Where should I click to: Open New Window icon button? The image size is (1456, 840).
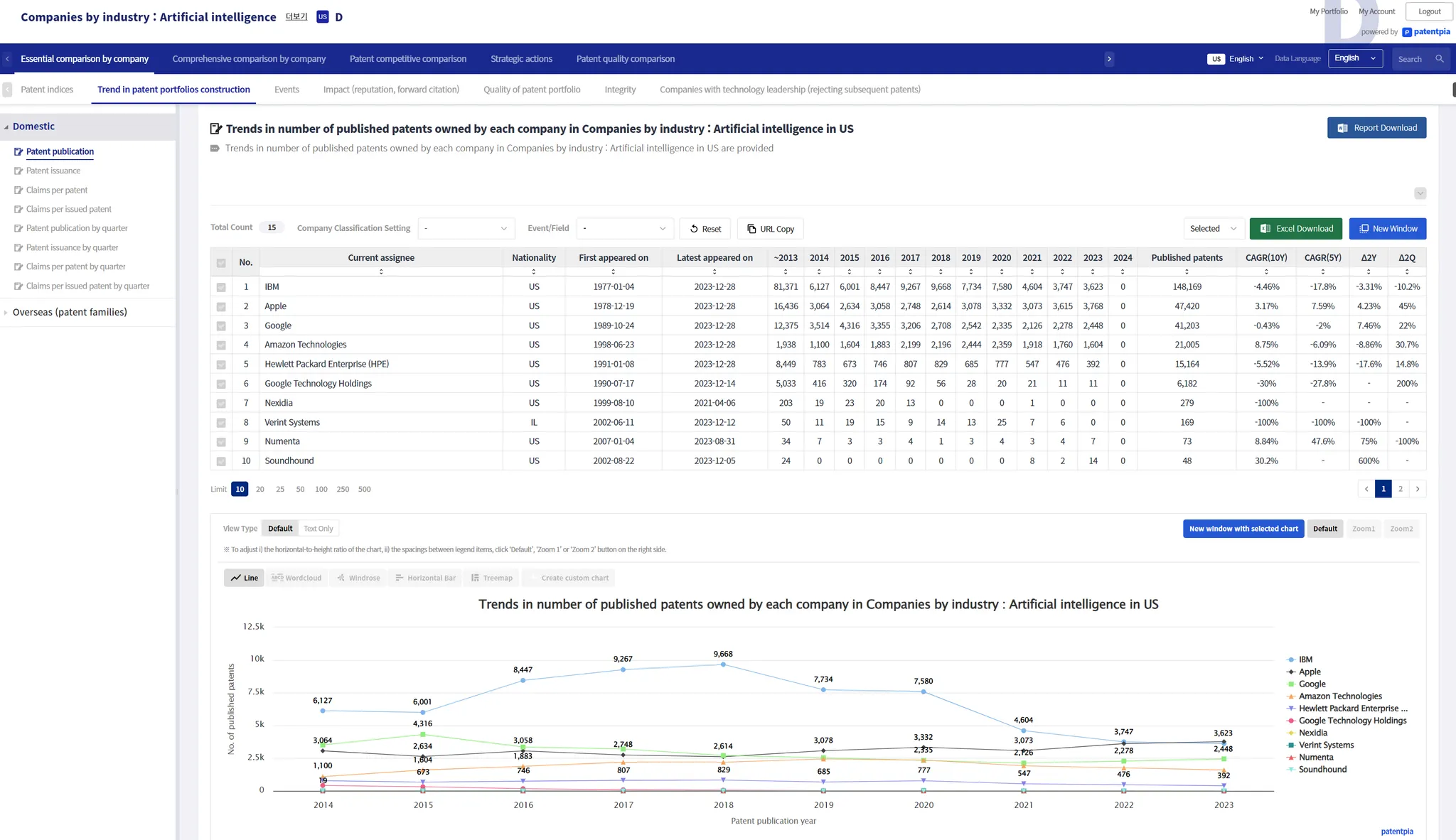pyautogui.click(x=1364, y=229)
